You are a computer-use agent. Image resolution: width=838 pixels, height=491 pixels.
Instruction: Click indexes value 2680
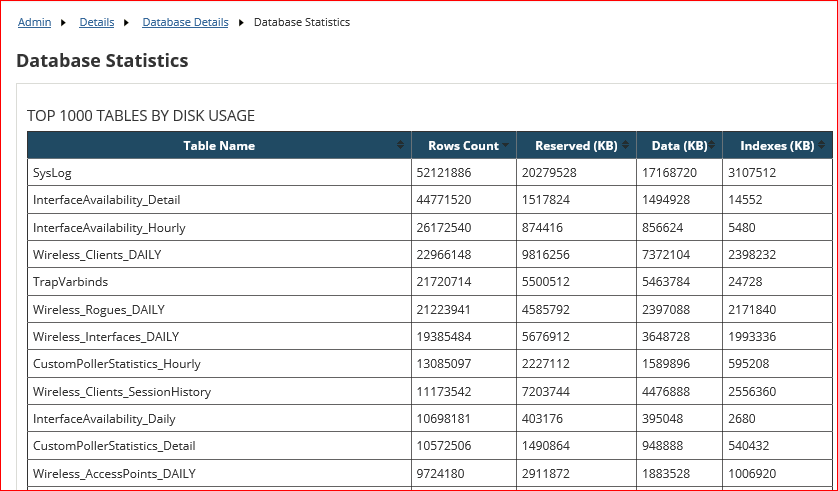click(x=741, y=419)
